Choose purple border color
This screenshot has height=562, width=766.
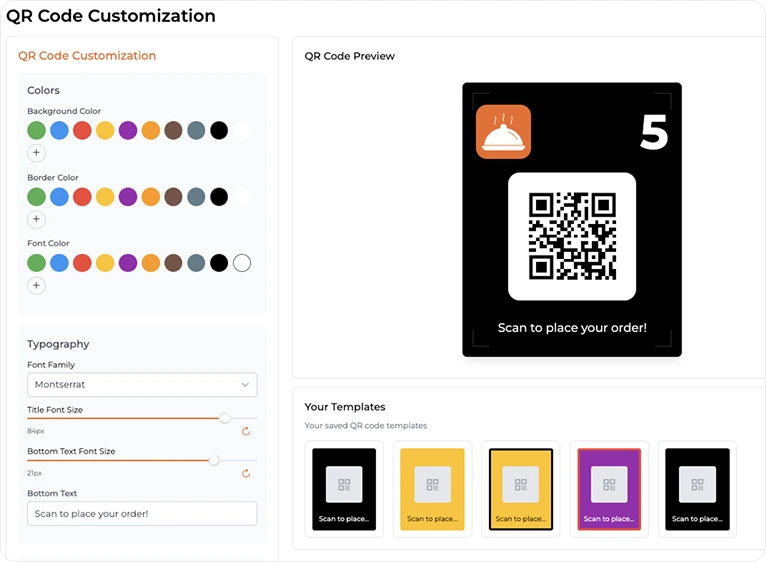(128, 196)
